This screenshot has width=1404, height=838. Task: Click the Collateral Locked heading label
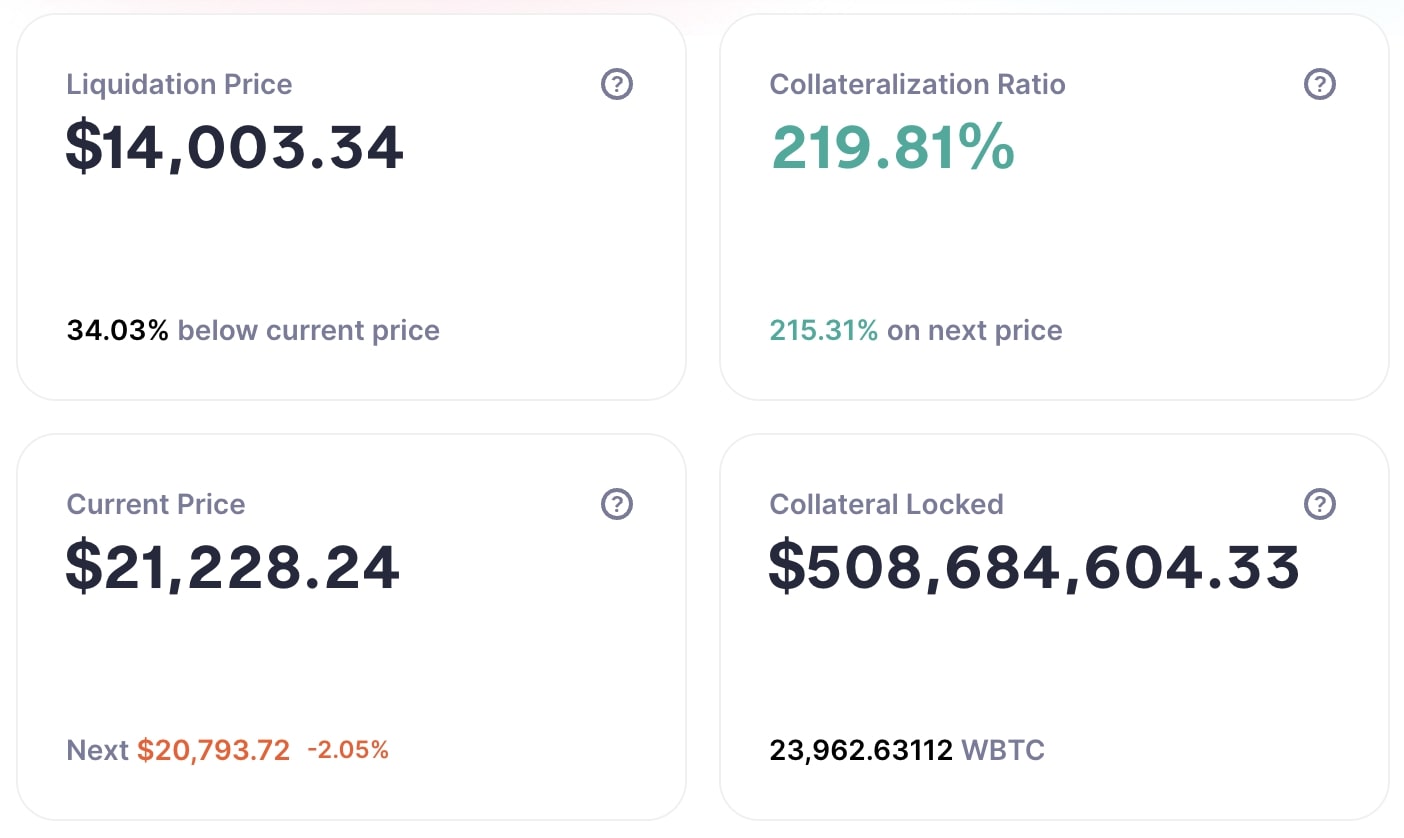(x=886, y=504)
